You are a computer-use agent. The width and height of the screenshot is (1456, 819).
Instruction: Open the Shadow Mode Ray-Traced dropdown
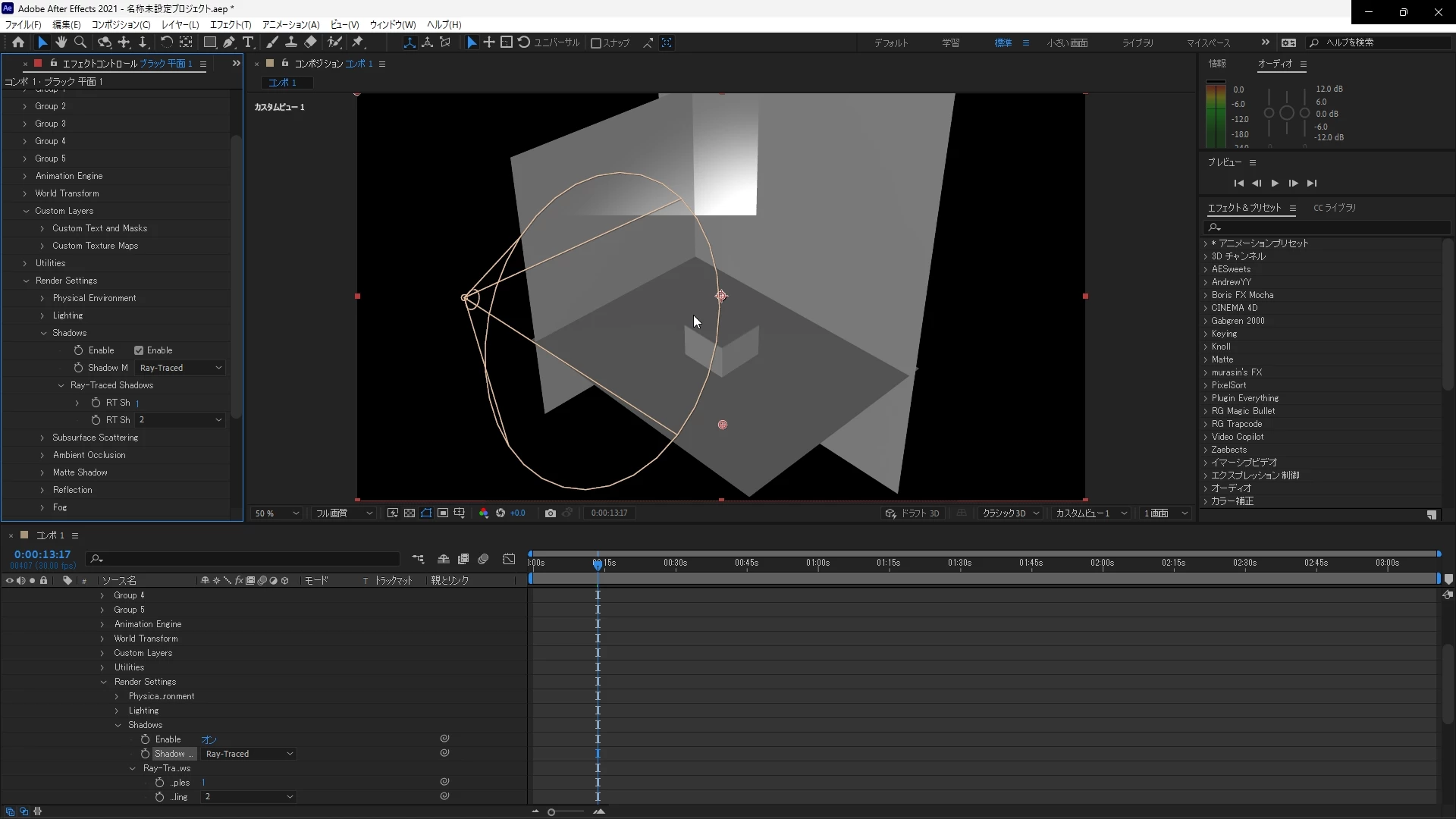point(180,368)
